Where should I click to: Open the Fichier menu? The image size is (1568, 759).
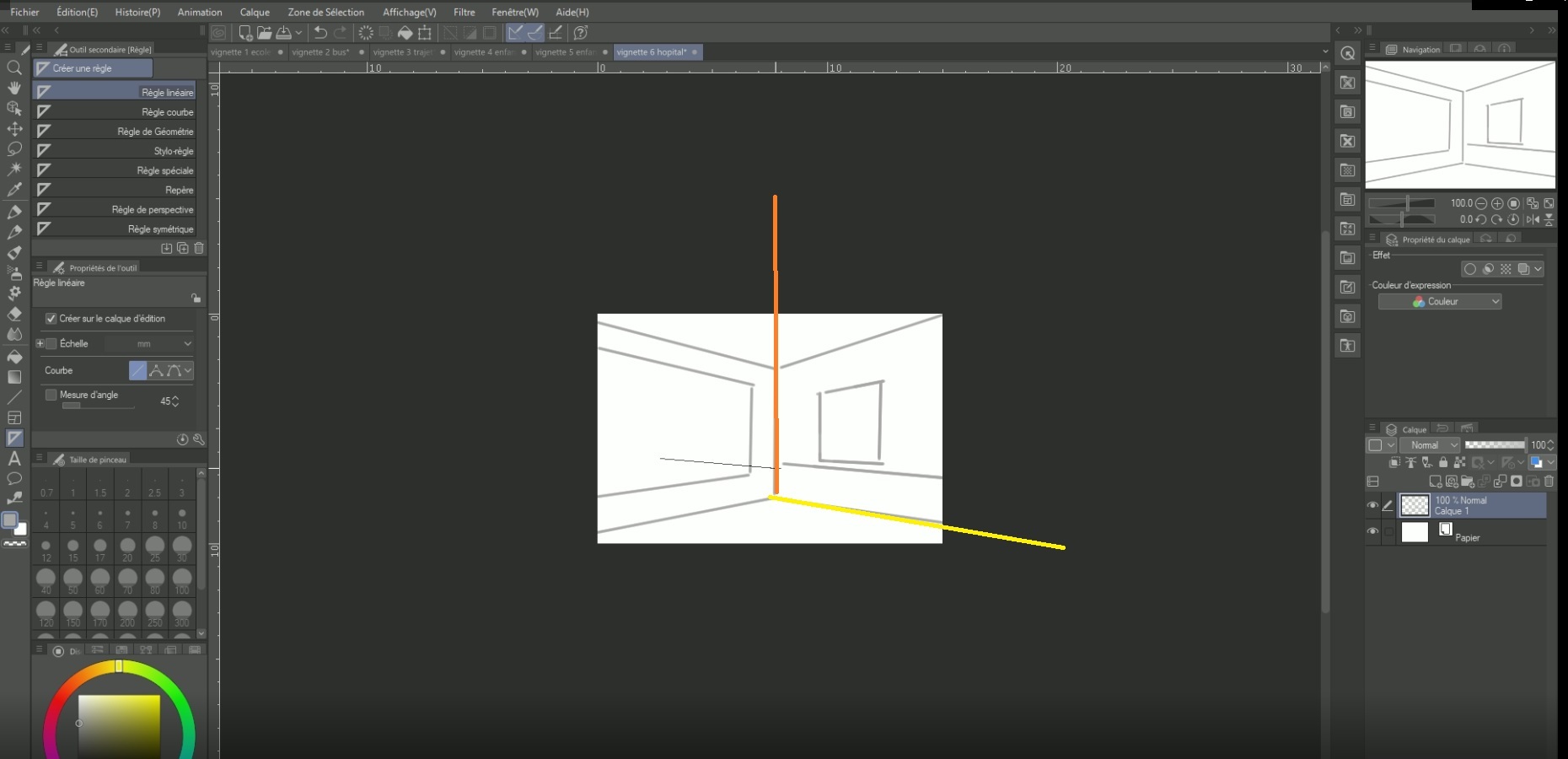coord(24,12)
